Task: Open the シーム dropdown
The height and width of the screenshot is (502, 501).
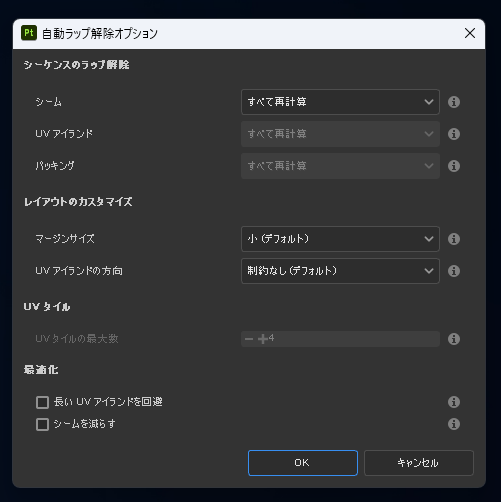Action: click(x=340, y=102)
